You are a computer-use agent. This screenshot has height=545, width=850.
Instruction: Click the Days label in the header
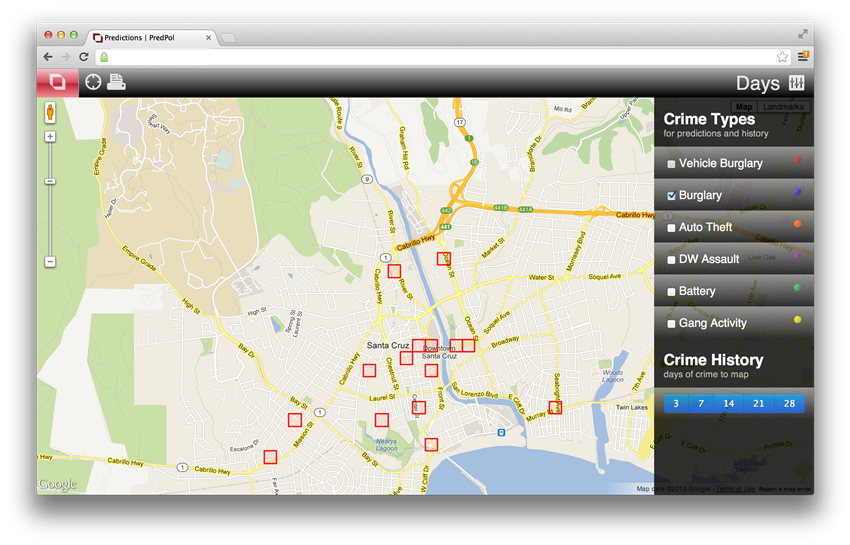click(x=757, y=84)
